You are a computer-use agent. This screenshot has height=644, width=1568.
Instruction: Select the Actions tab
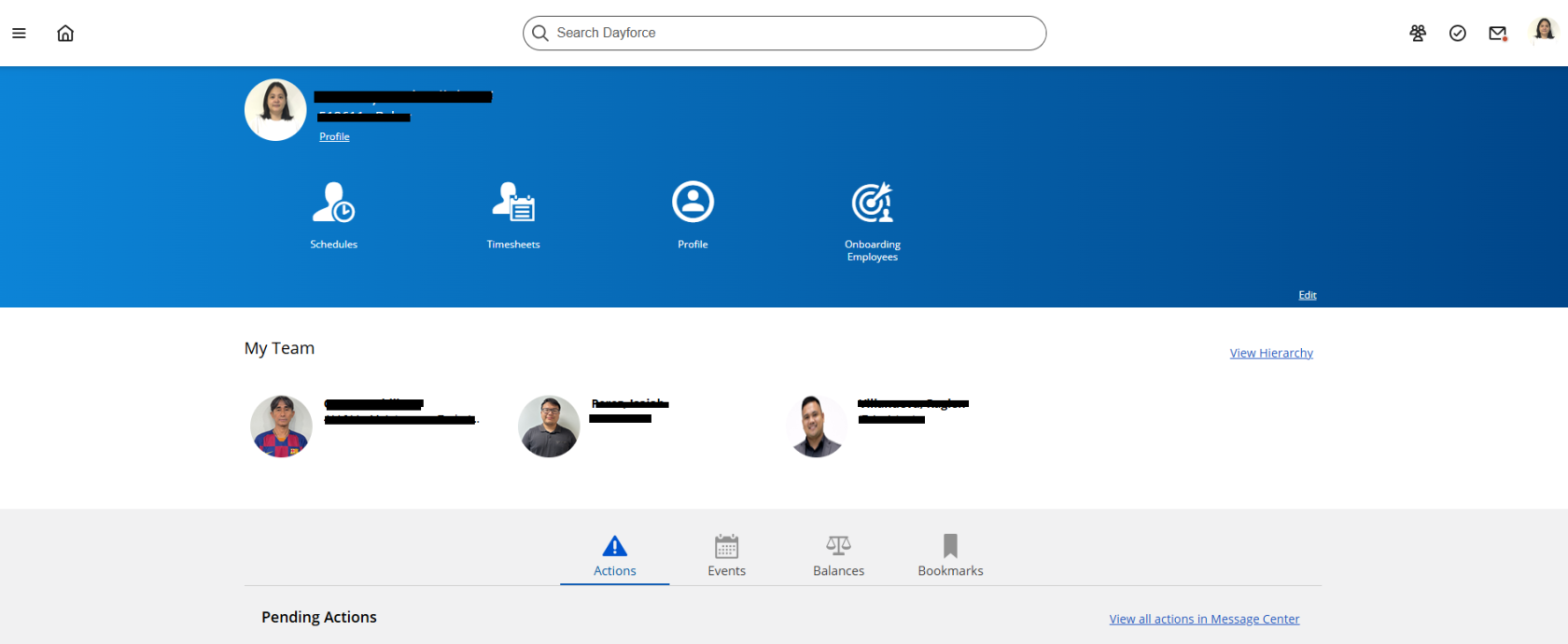[x=615, y=557]
